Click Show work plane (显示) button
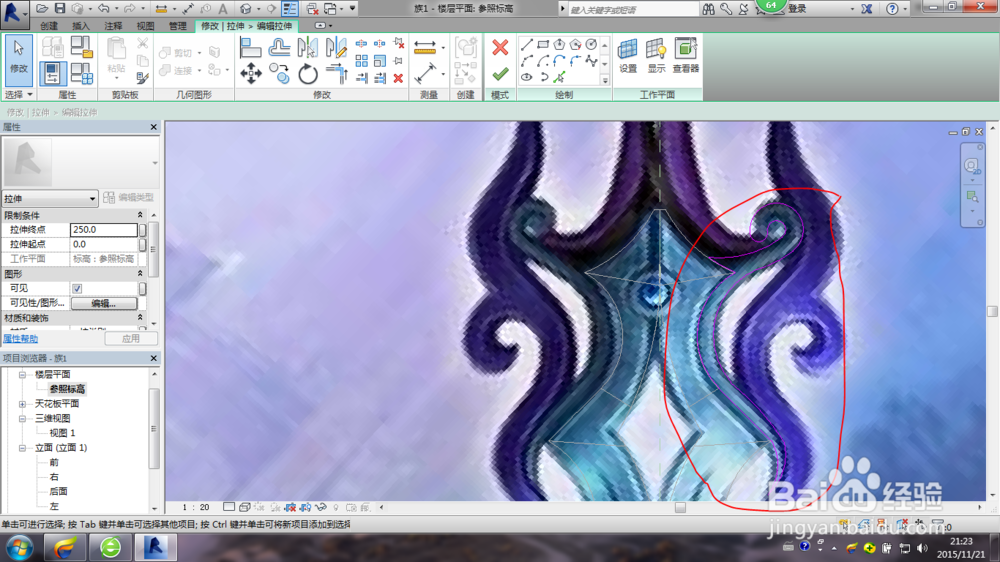Viewport: 1000px width, 562px height. [x=656, y=56]
